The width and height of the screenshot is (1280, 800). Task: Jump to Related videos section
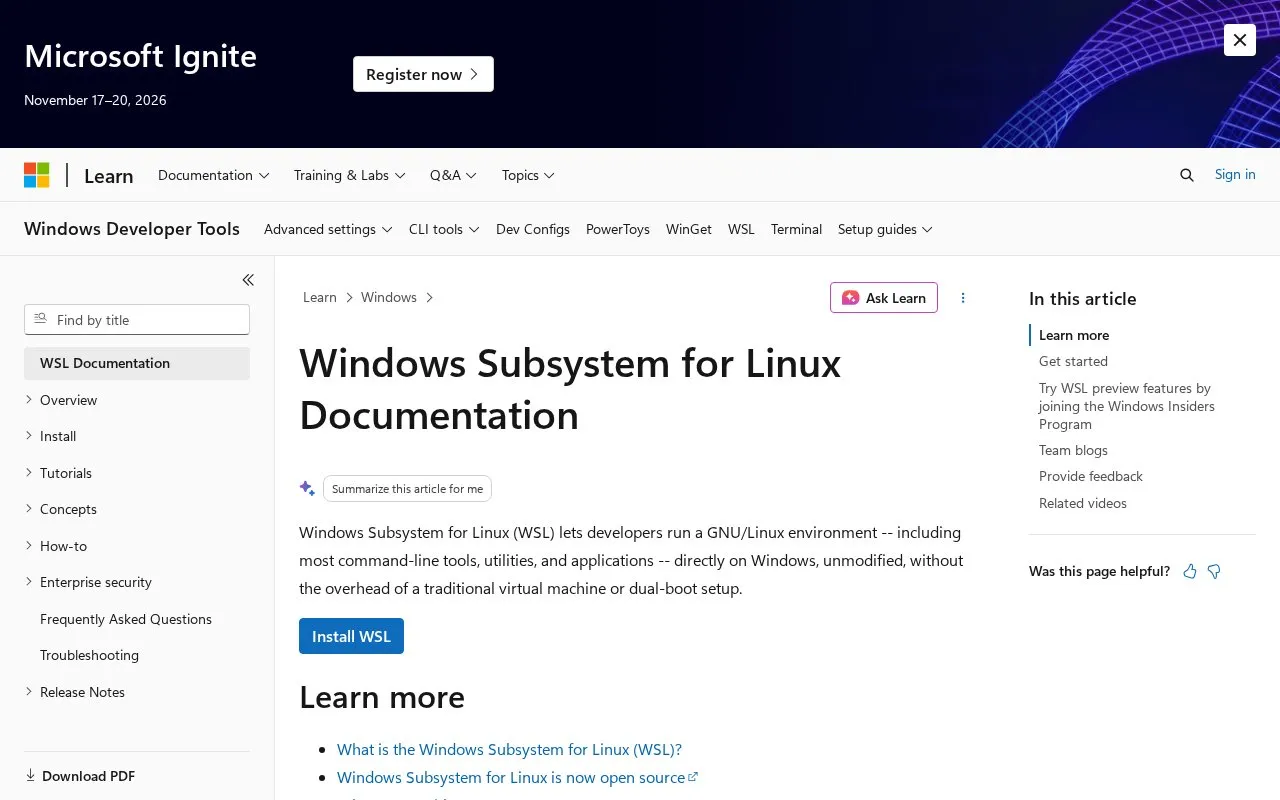click(1083, 503)
